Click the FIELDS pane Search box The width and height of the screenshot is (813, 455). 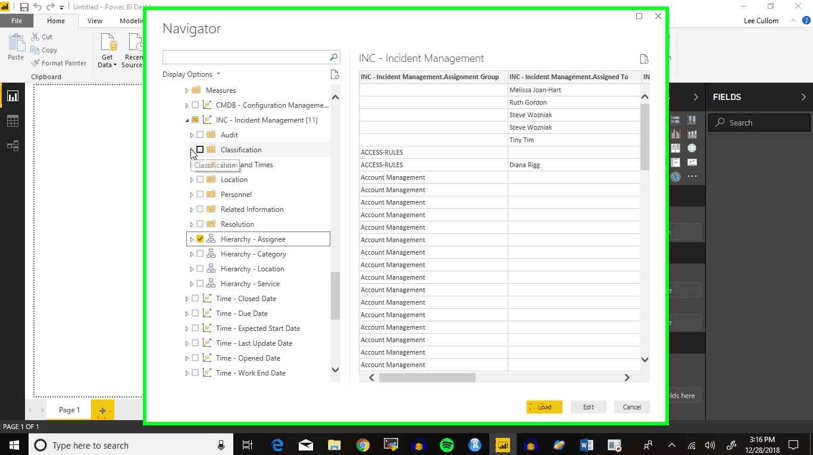click(x=759, y=123)
